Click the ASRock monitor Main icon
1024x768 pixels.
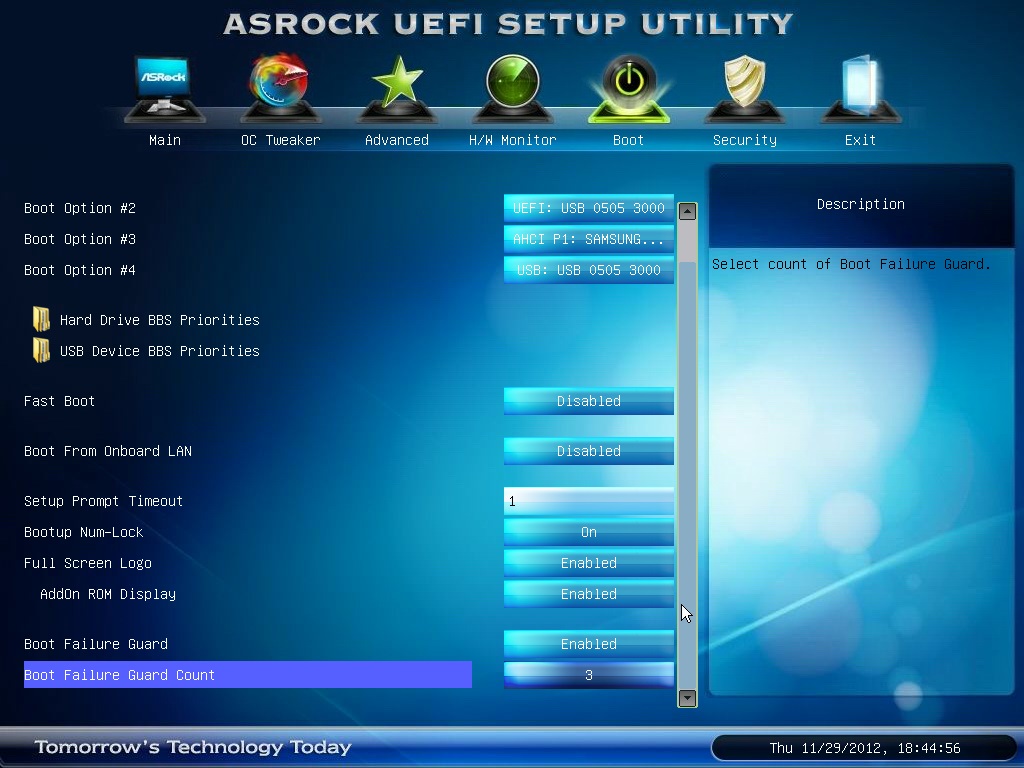click(165, 88)
